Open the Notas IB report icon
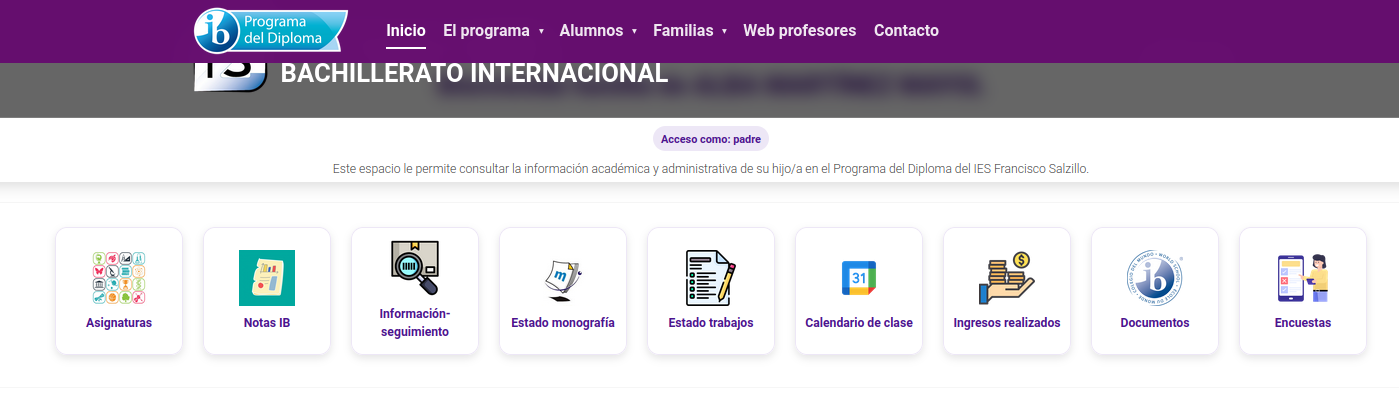Viewport: 1399px width, 404px height. click(x=267, y=278)
